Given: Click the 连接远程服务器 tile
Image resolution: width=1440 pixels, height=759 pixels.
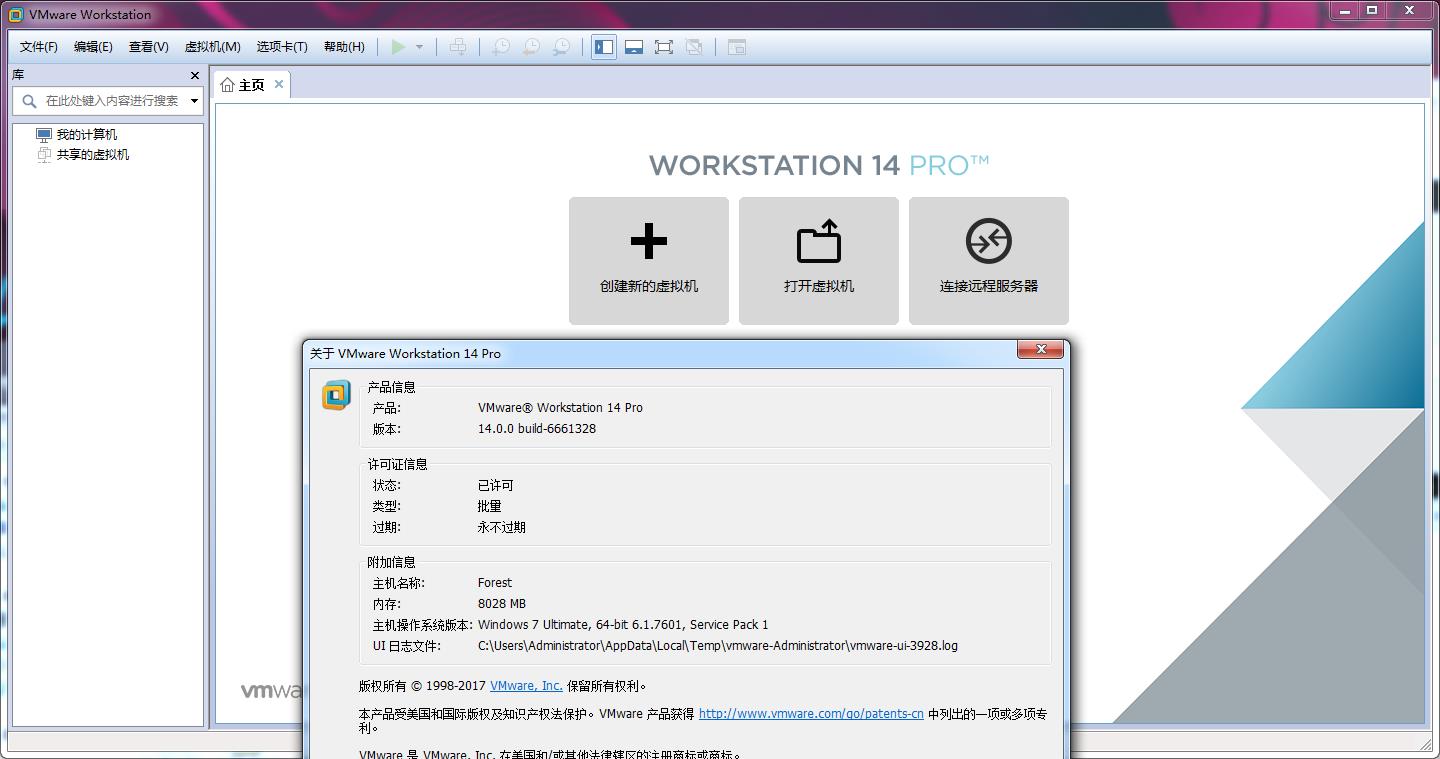Looking at the screenshot, I should [989, 261].
